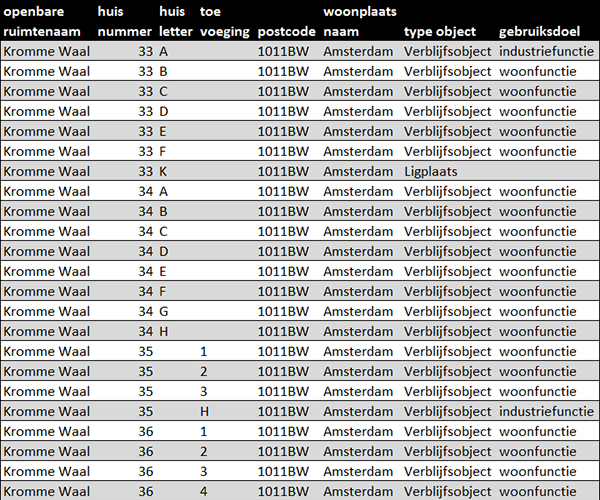Select huis letter 'K' cell
The image size is (600, 500).
click(164, 171)
